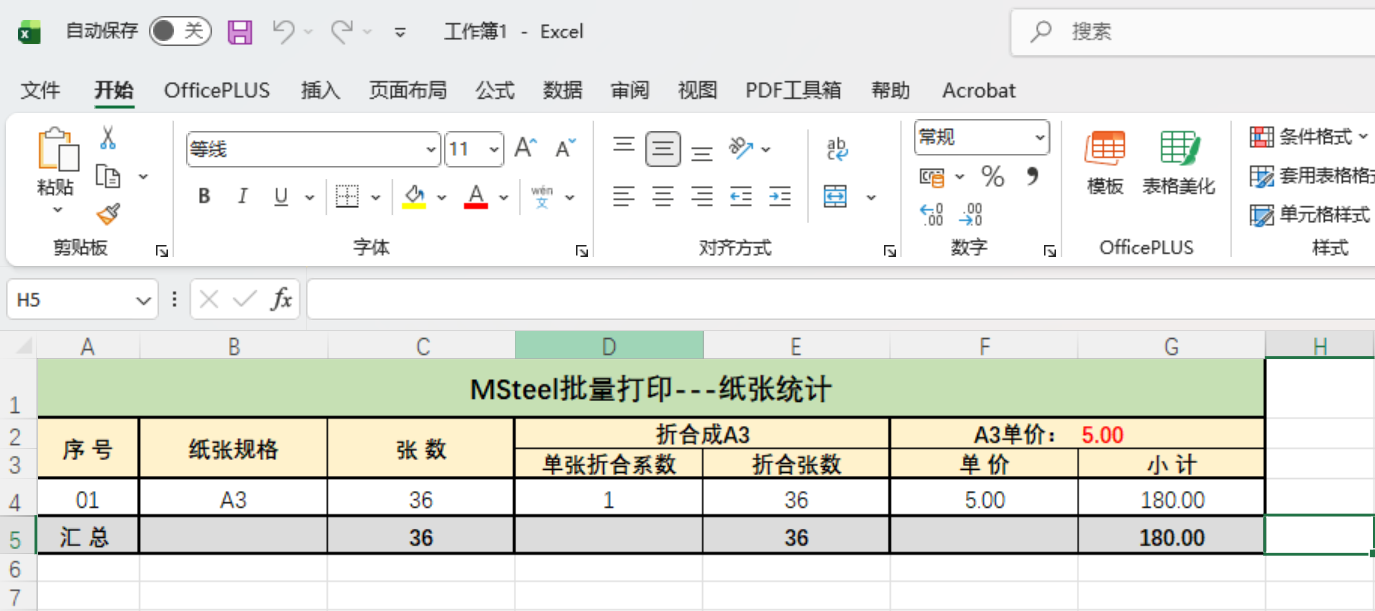This screenshot has height=611, width=1375.
Task: Open the 模板 templates button
Action: pyautogui.click(x=1105, y=163)
